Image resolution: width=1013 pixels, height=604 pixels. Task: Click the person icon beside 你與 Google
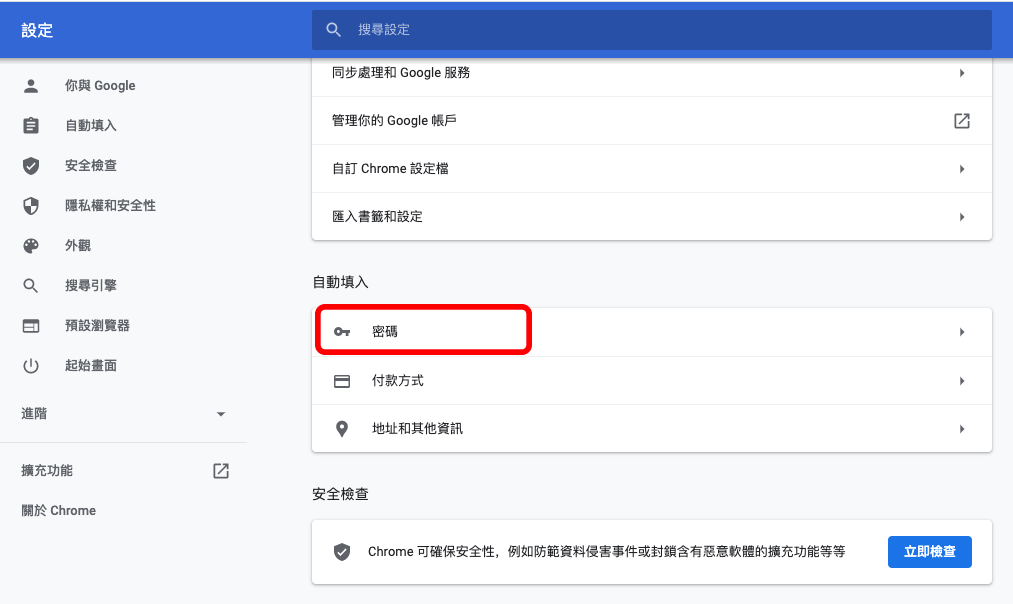31,86
